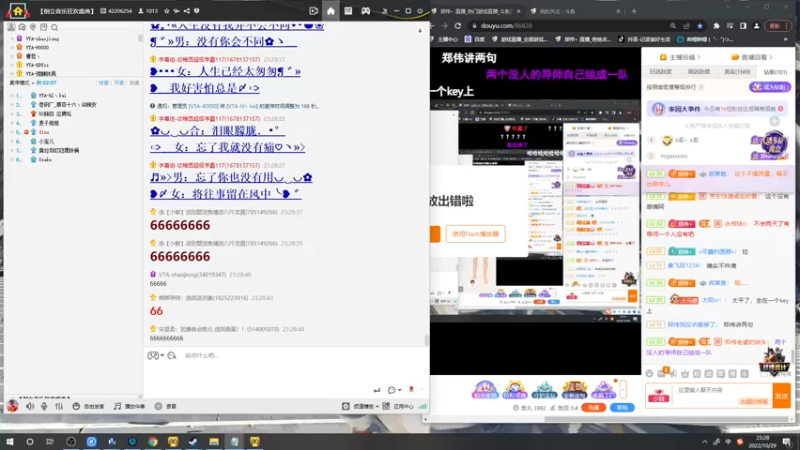Click the flower gift icon in YY chat

(x=411, y=390)
